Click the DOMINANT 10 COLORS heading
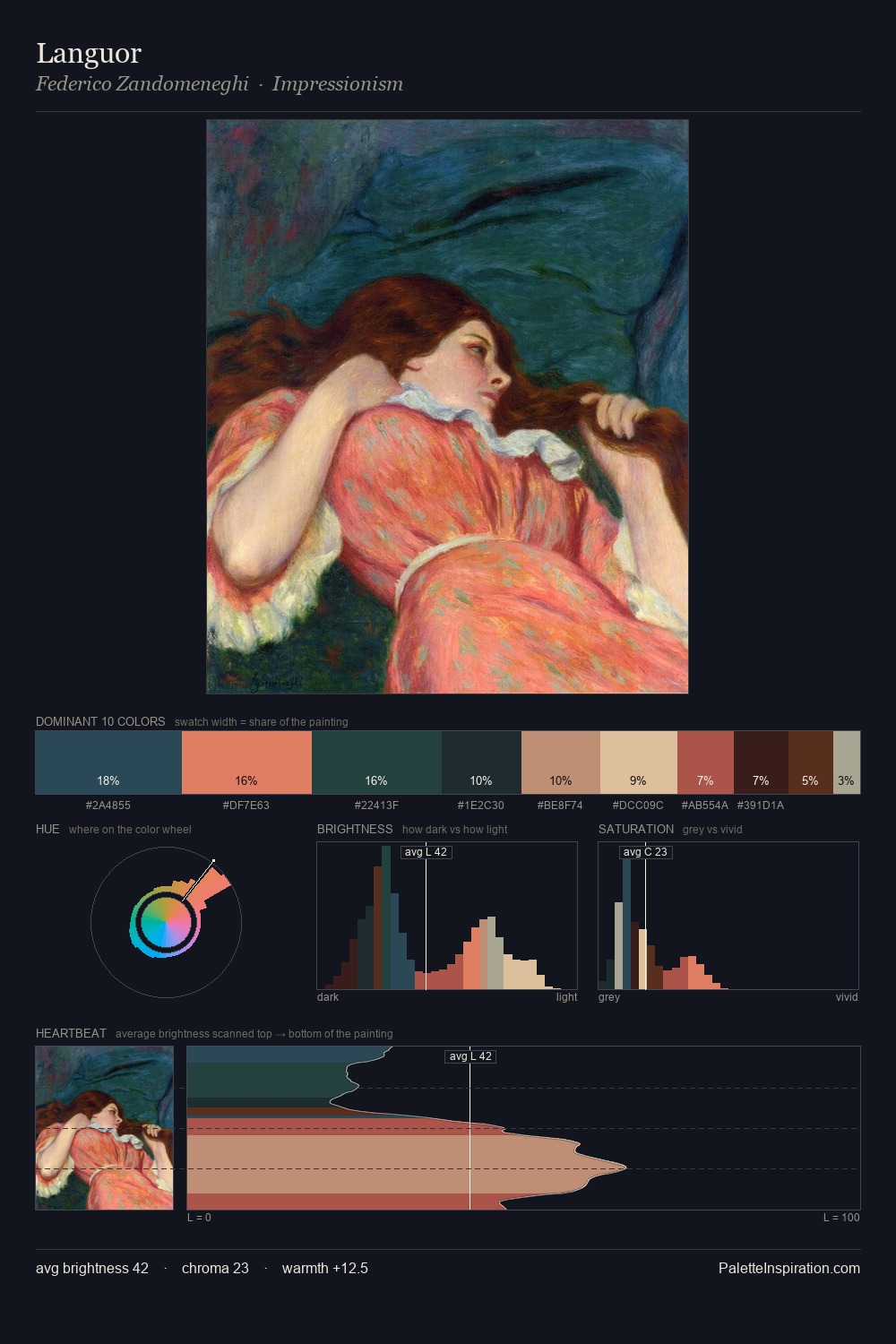This screenshot has width=896, height=1344. pyautogui.click(x=100, y=721)
